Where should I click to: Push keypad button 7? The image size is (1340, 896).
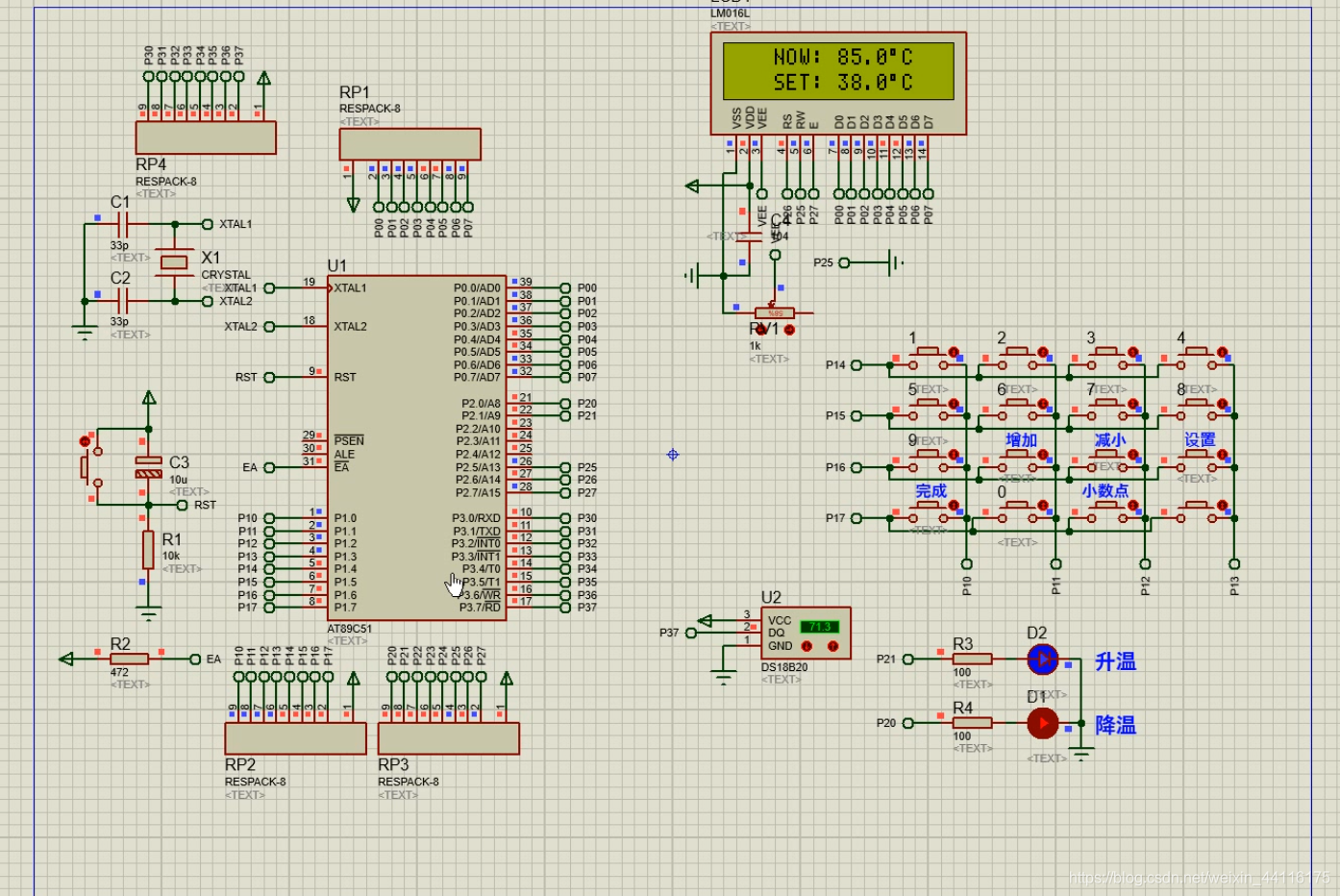1105,410
